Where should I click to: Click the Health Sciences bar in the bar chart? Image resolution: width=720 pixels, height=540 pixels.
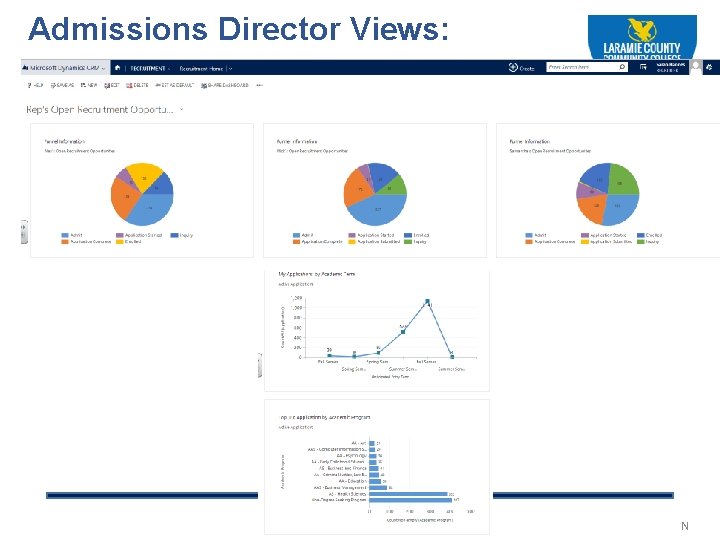(408, 494)
